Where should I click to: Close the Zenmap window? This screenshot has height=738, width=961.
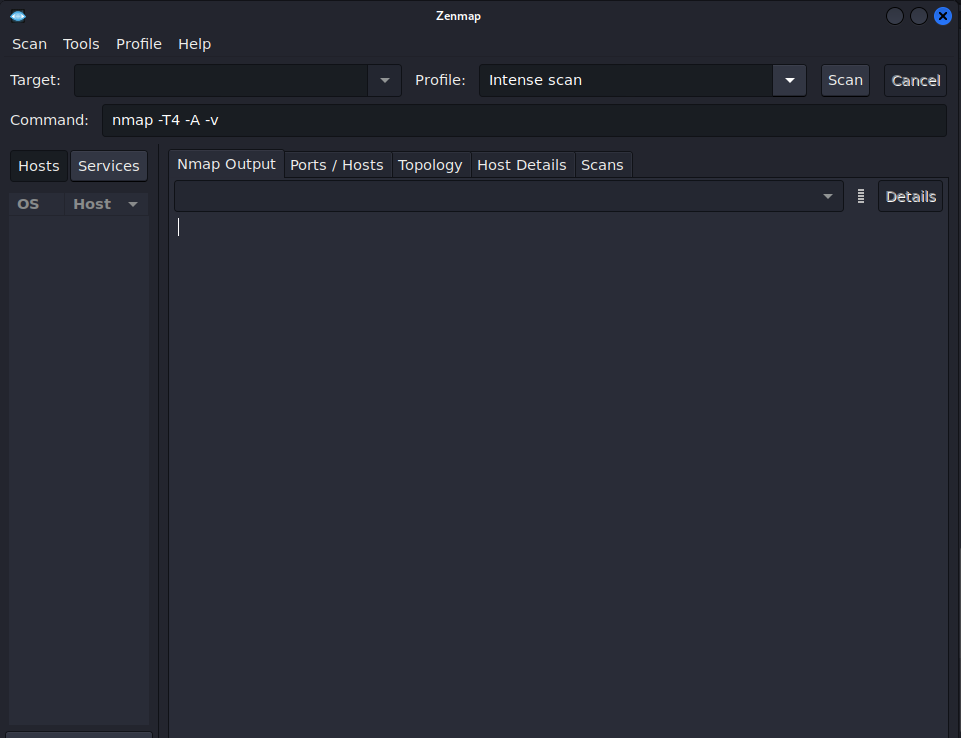click(x=943, y=16)
